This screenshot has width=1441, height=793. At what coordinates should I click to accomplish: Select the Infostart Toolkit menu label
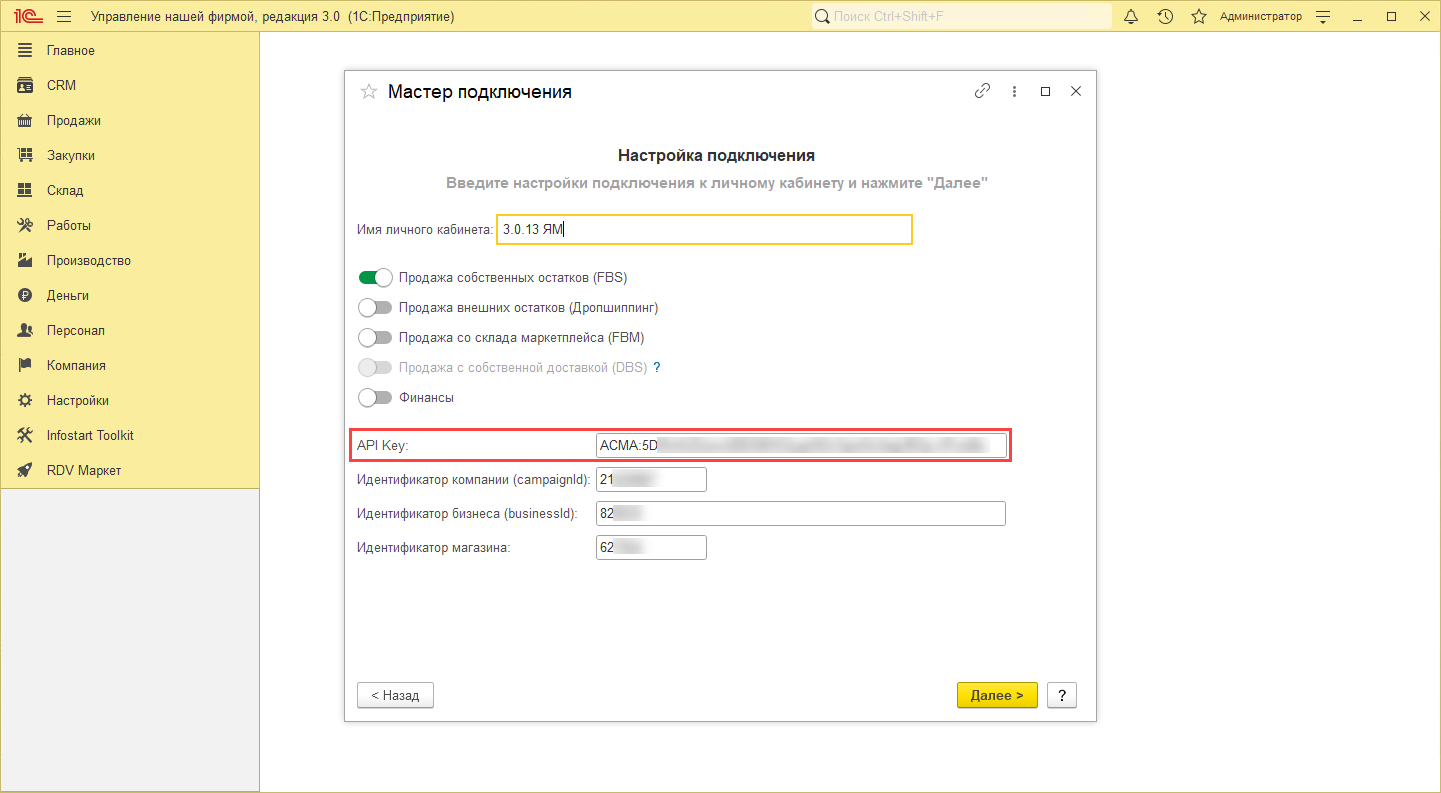90,435
